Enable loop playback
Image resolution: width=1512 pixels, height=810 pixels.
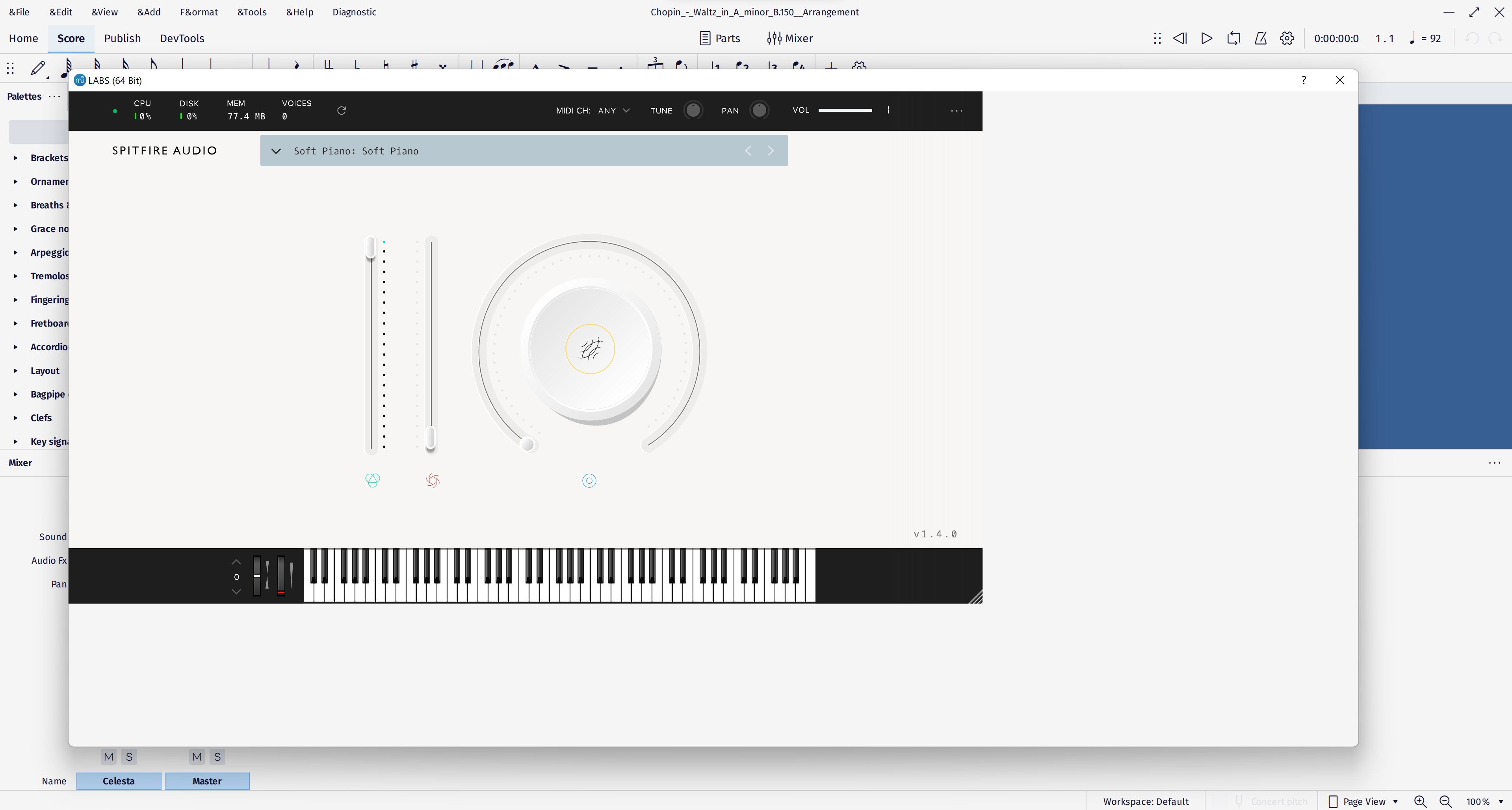click(x=1234, y=37)
